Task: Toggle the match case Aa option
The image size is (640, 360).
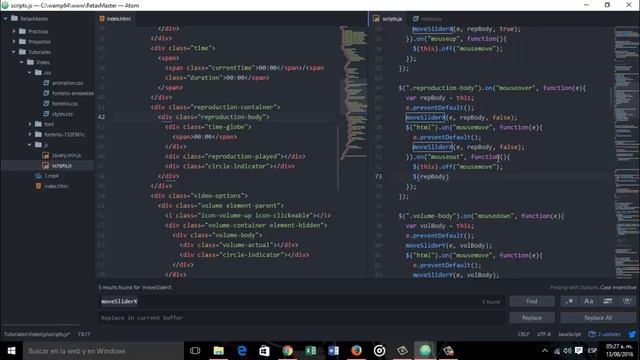Action: point(589,301)
